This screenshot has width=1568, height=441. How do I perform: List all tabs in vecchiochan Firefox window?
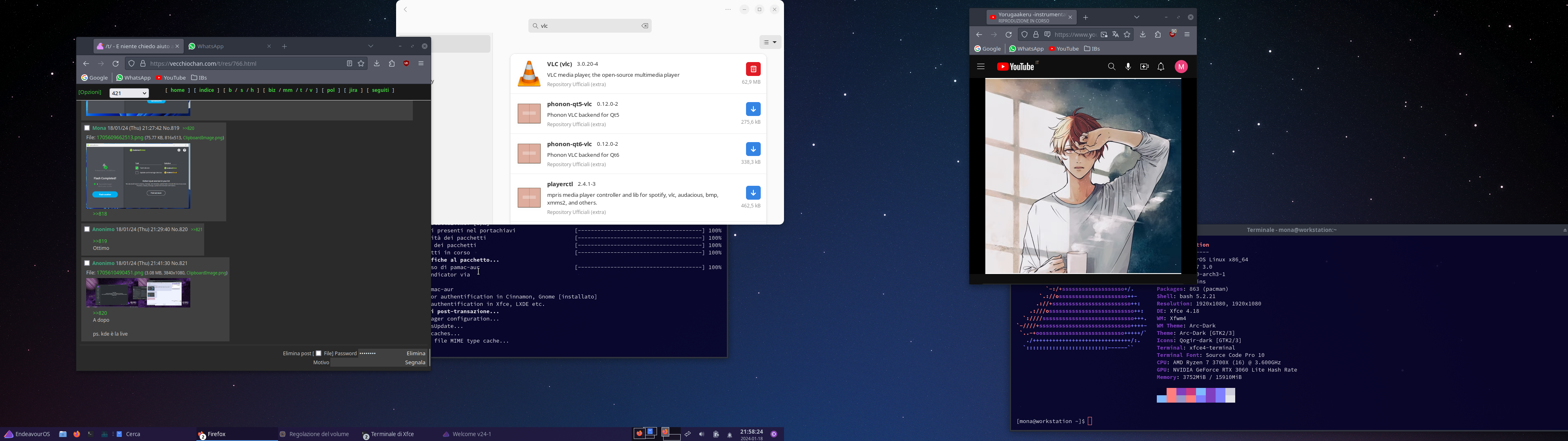coord(371,46)
